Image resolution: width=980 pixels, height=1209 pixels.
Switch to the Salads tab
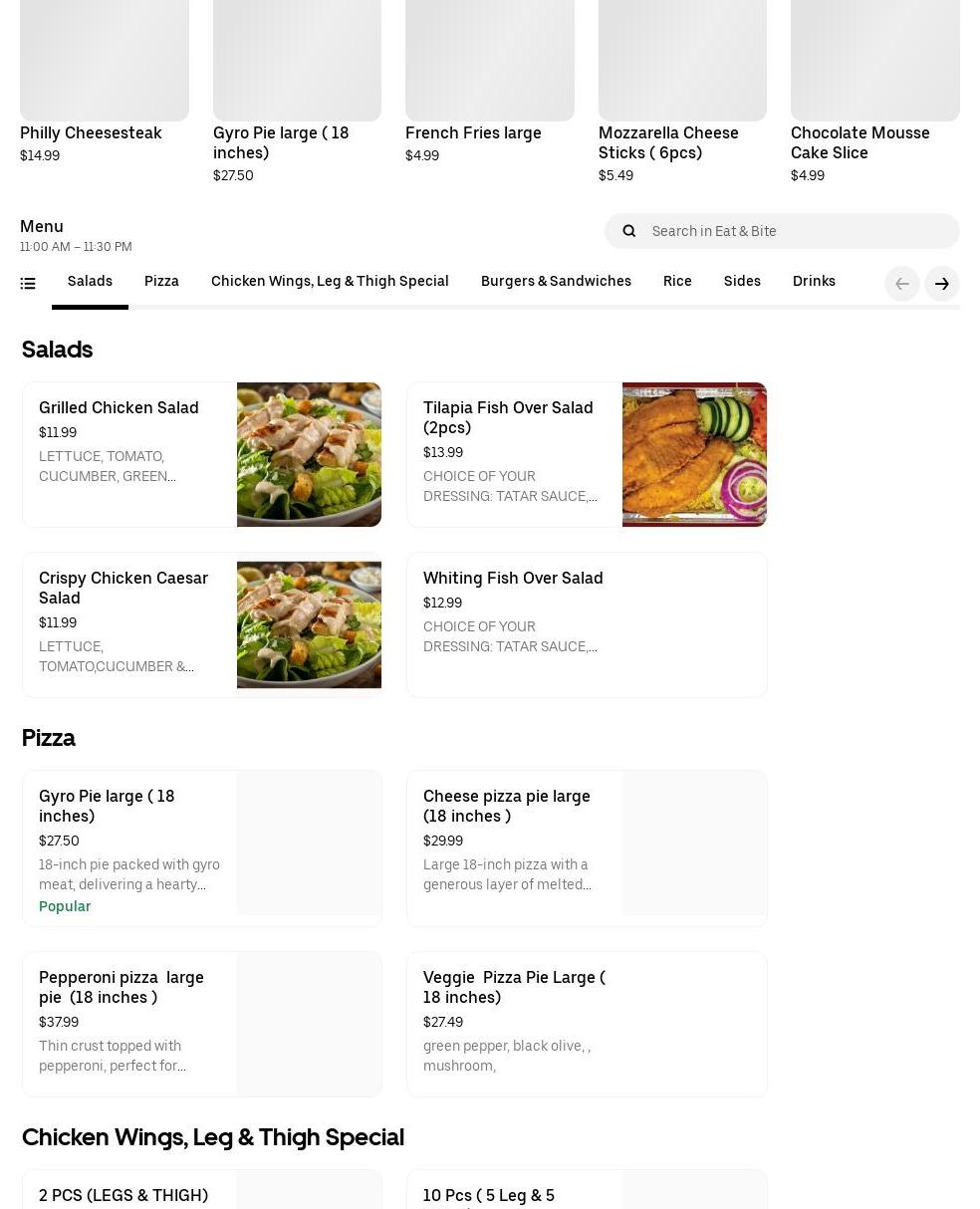click(x=90, y=282)
